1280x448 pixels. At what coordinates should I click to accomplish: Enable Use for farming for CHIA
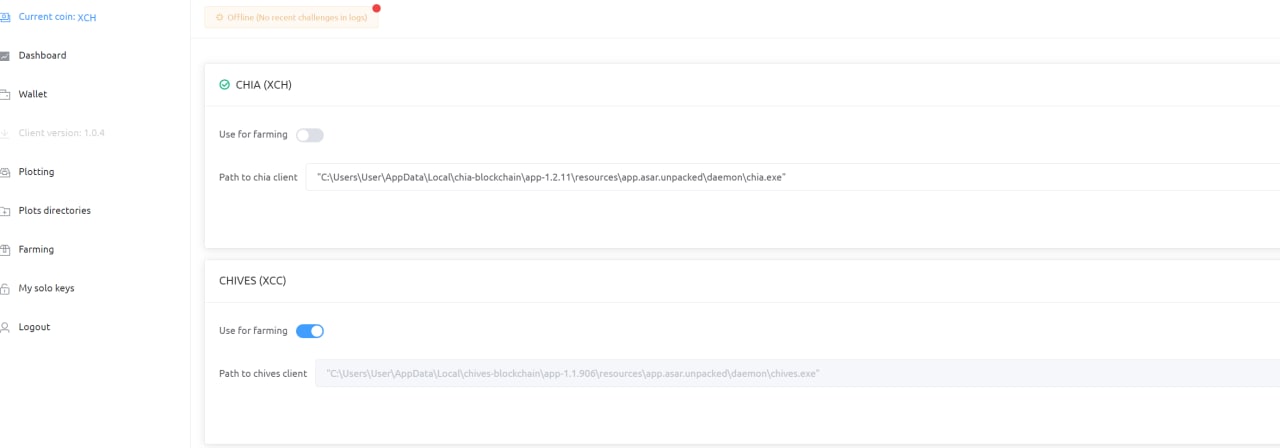click(310, 135)
